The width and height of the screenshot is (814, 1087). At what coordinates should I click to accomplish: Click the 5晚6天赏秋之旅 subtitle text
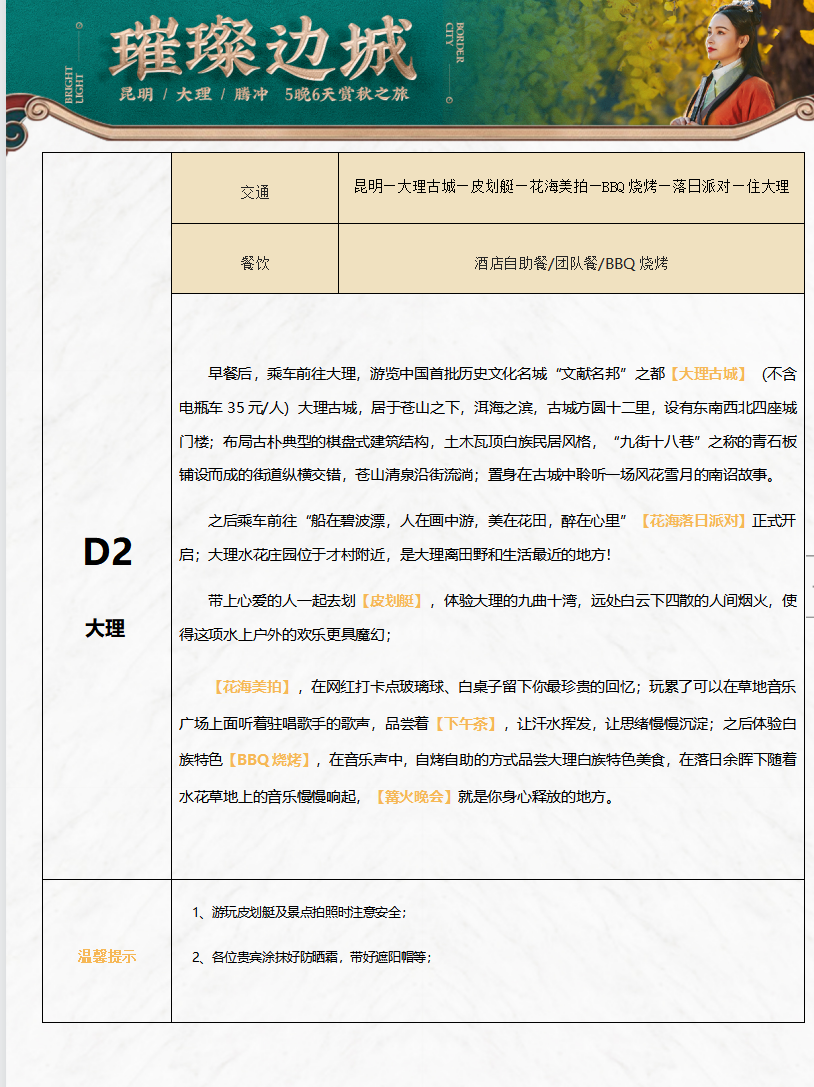347,94
